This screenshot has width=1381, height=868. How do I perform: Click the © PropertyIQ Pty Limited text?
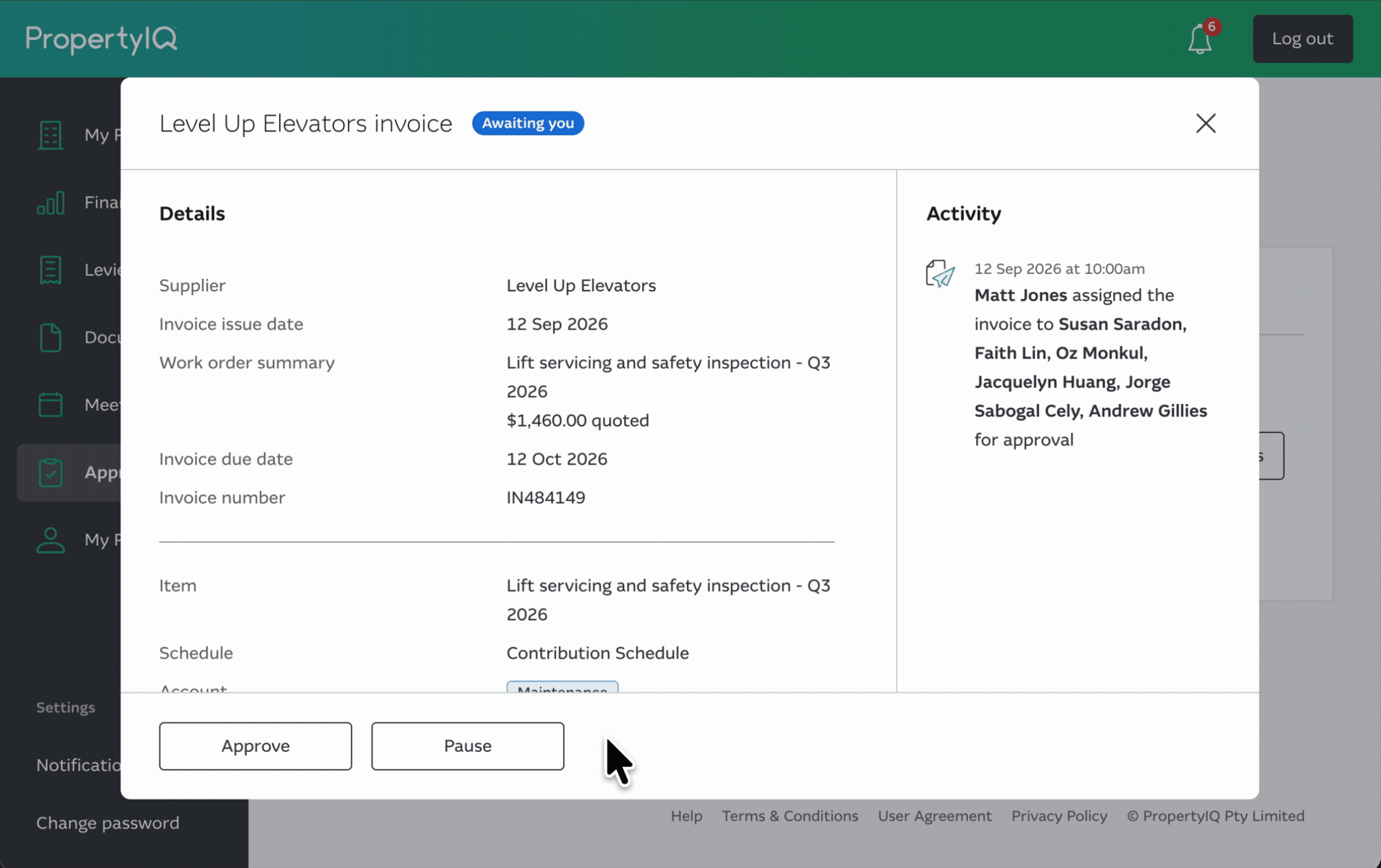(1215, 816)
